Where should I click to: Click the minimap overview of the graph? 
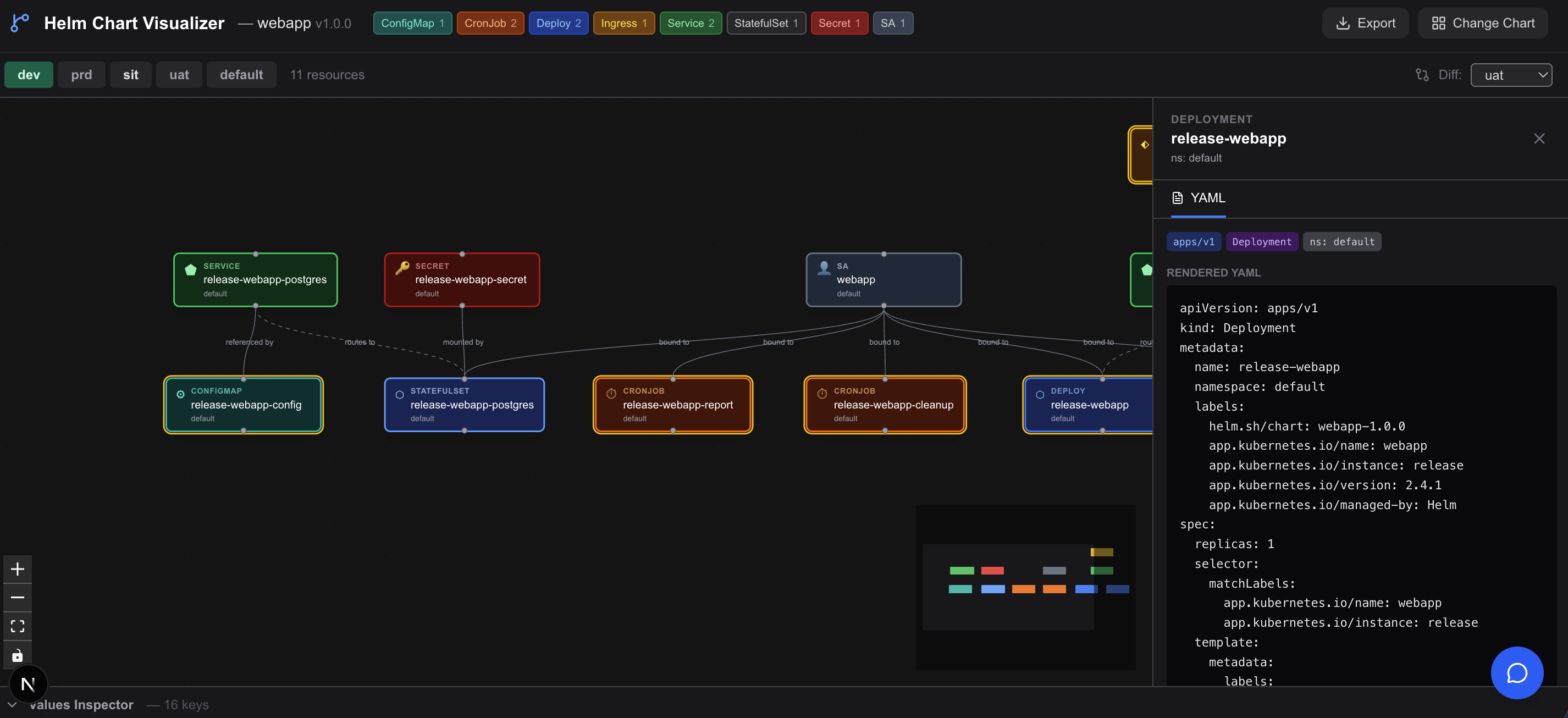(x=1026, y=587)
